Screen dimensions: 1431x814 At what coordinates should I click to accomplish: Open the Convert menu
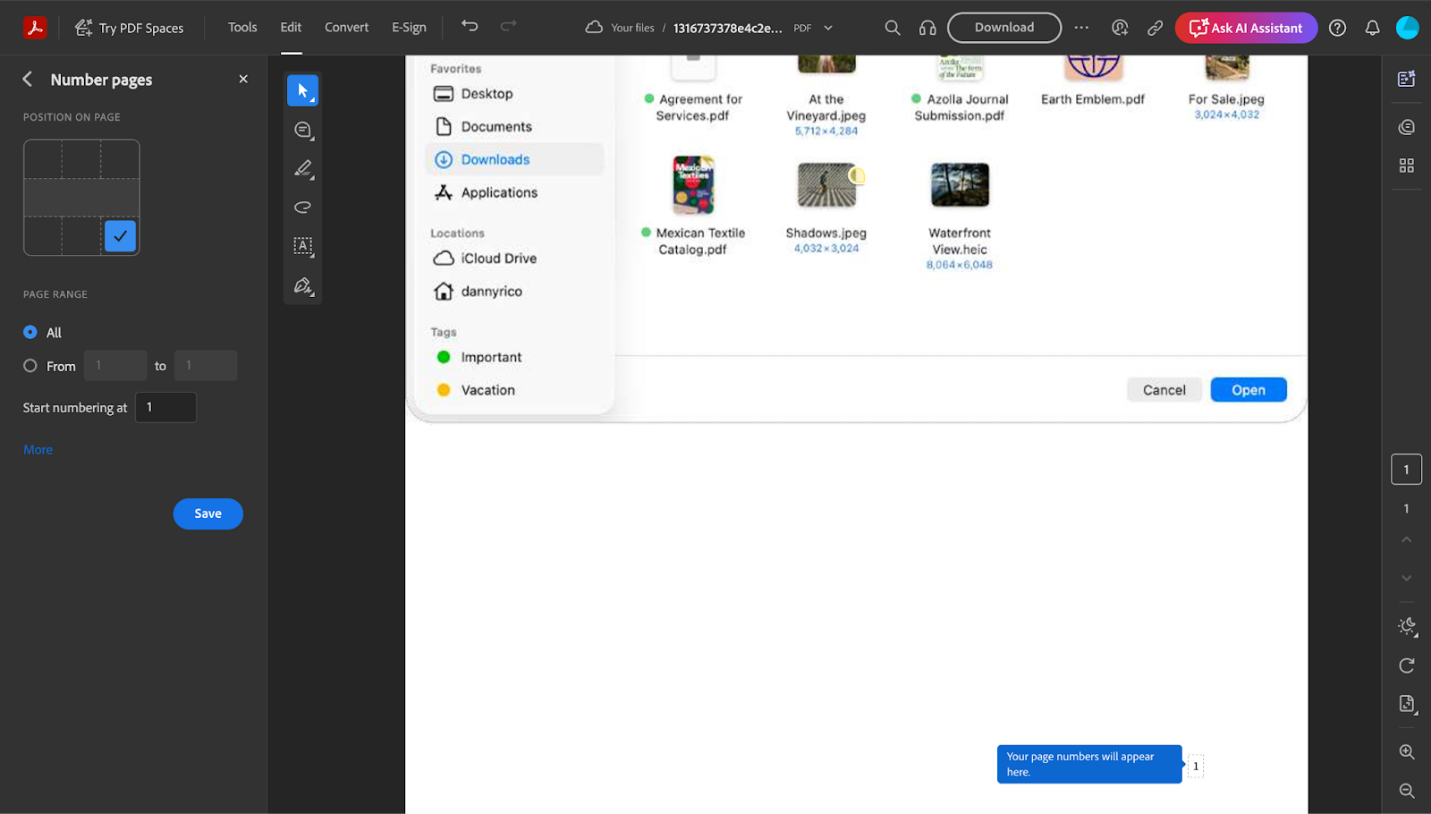click(346, 27)
